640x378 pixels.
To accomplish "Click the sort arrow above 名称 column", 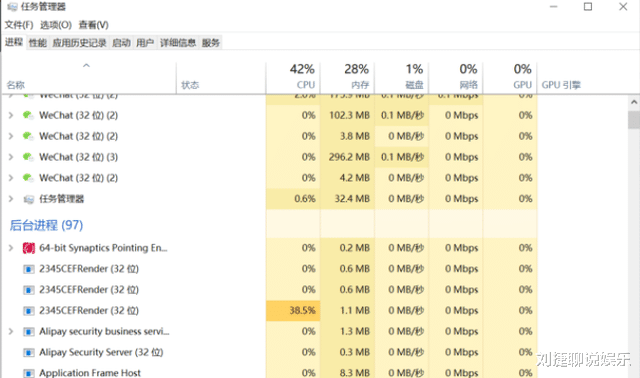I will (x=86, y=65).
